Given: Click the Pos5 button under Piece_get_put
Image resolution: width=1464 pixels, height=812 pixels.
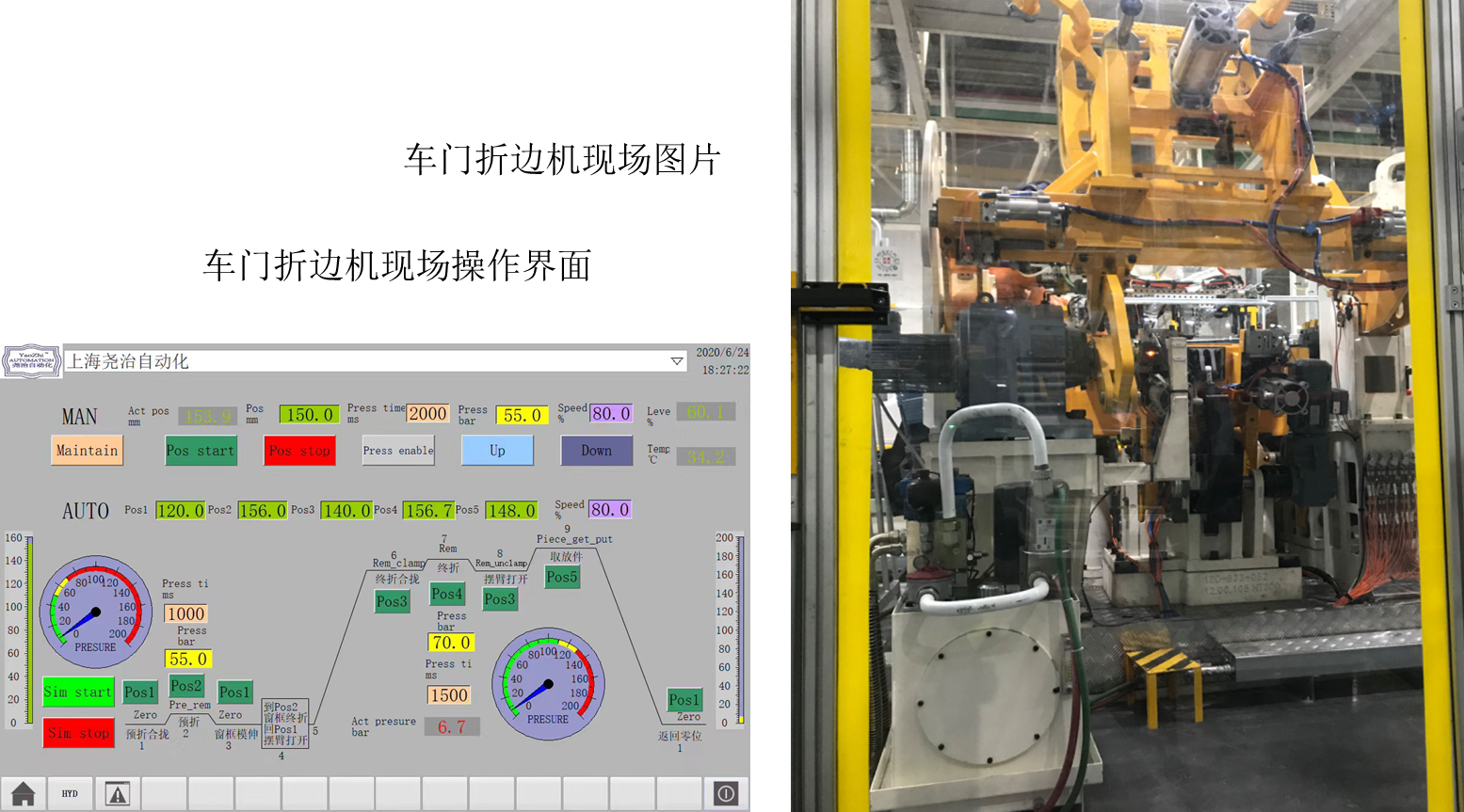Looking at the screenshot, I should tap(562, 577).
